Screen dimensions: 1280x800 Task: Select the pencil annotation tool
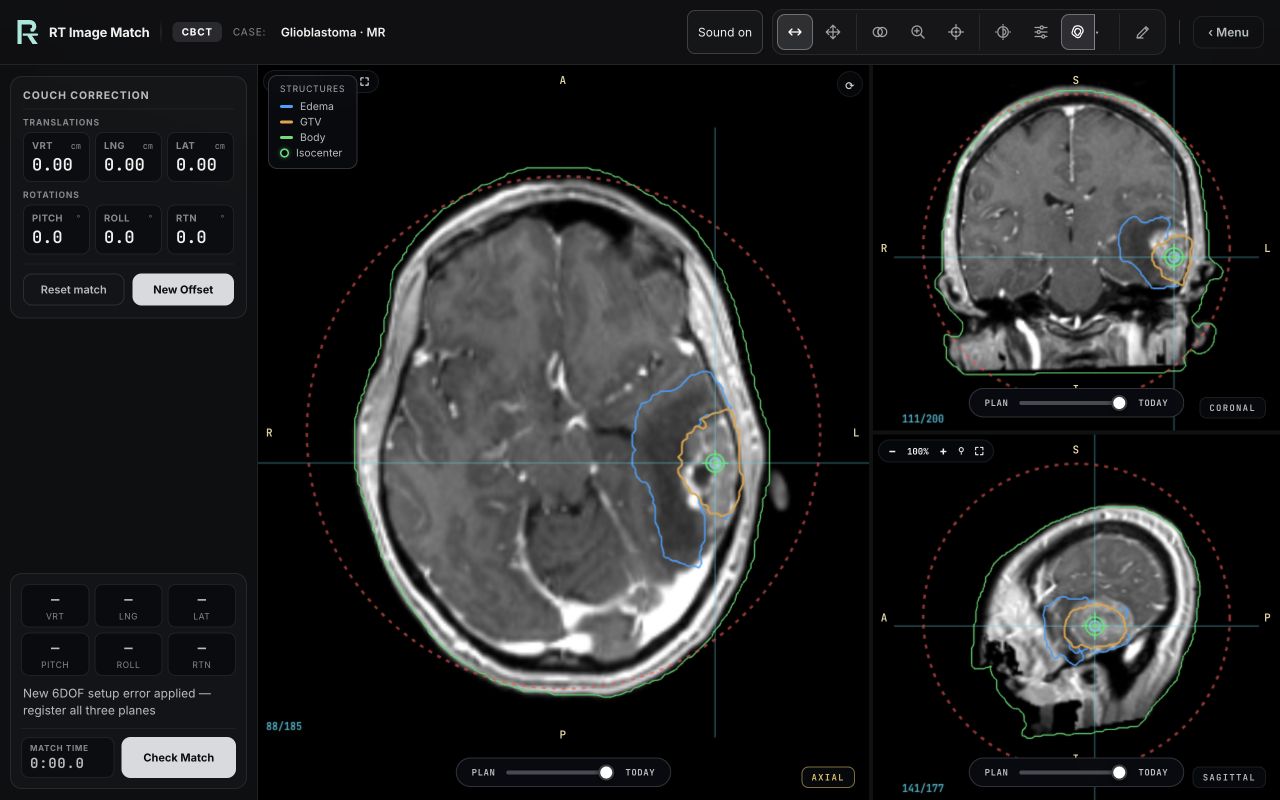(x=1143, y=32)
